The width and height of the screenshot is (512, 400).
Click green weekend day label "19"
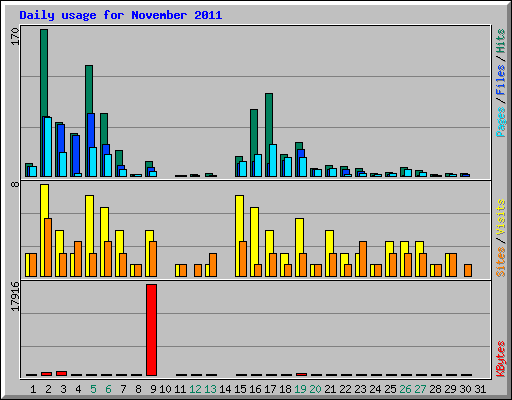[300, 389]
